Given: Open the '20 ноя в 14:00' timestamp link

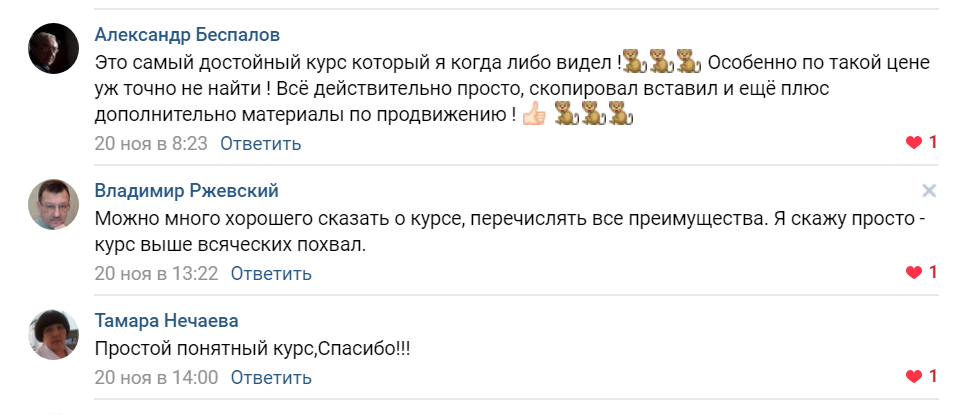Looking at the screenshot, I should (x=157, y=377).
